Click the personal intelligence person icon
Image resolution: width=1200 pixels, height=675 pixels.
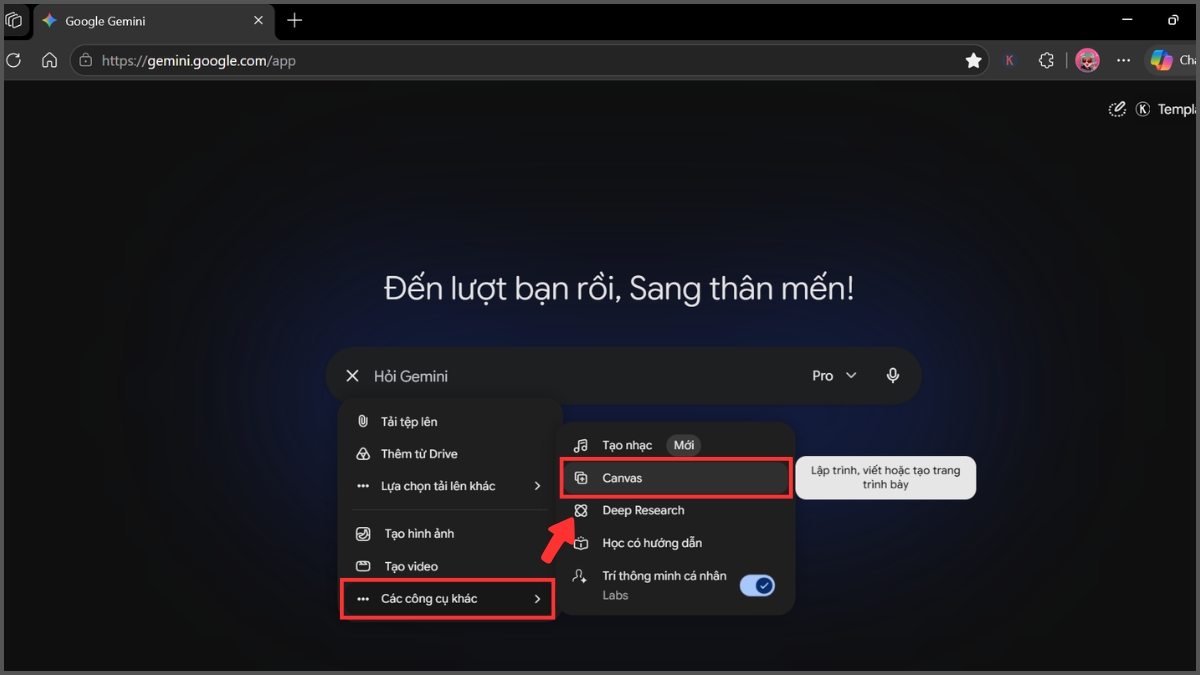pyautogui.click(x=580, y=577)
